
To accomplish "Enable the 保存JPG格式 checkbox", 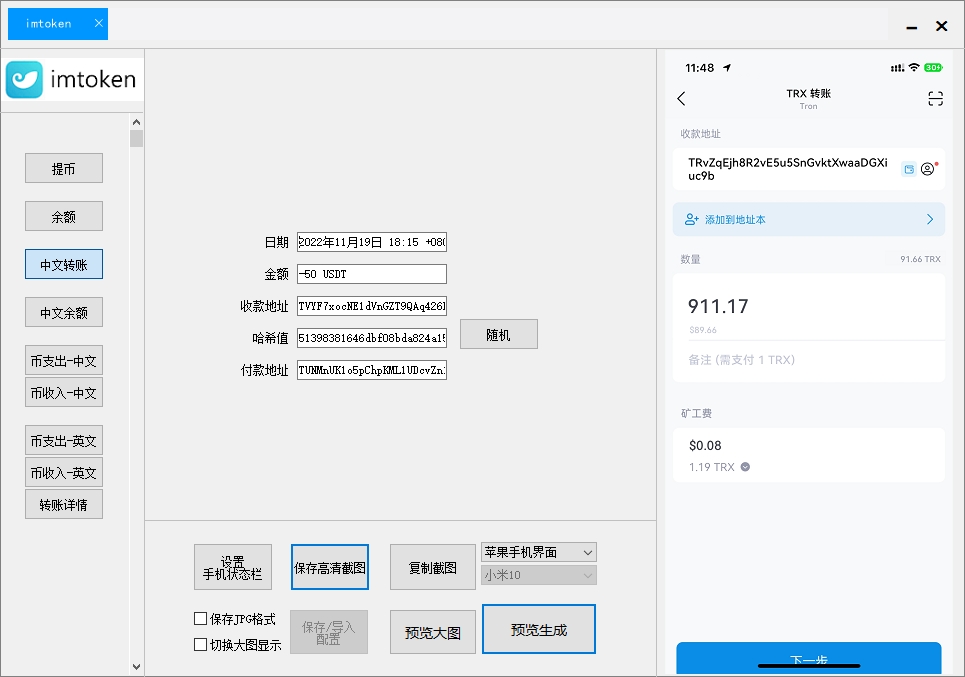I will click(x=200, y=618).
